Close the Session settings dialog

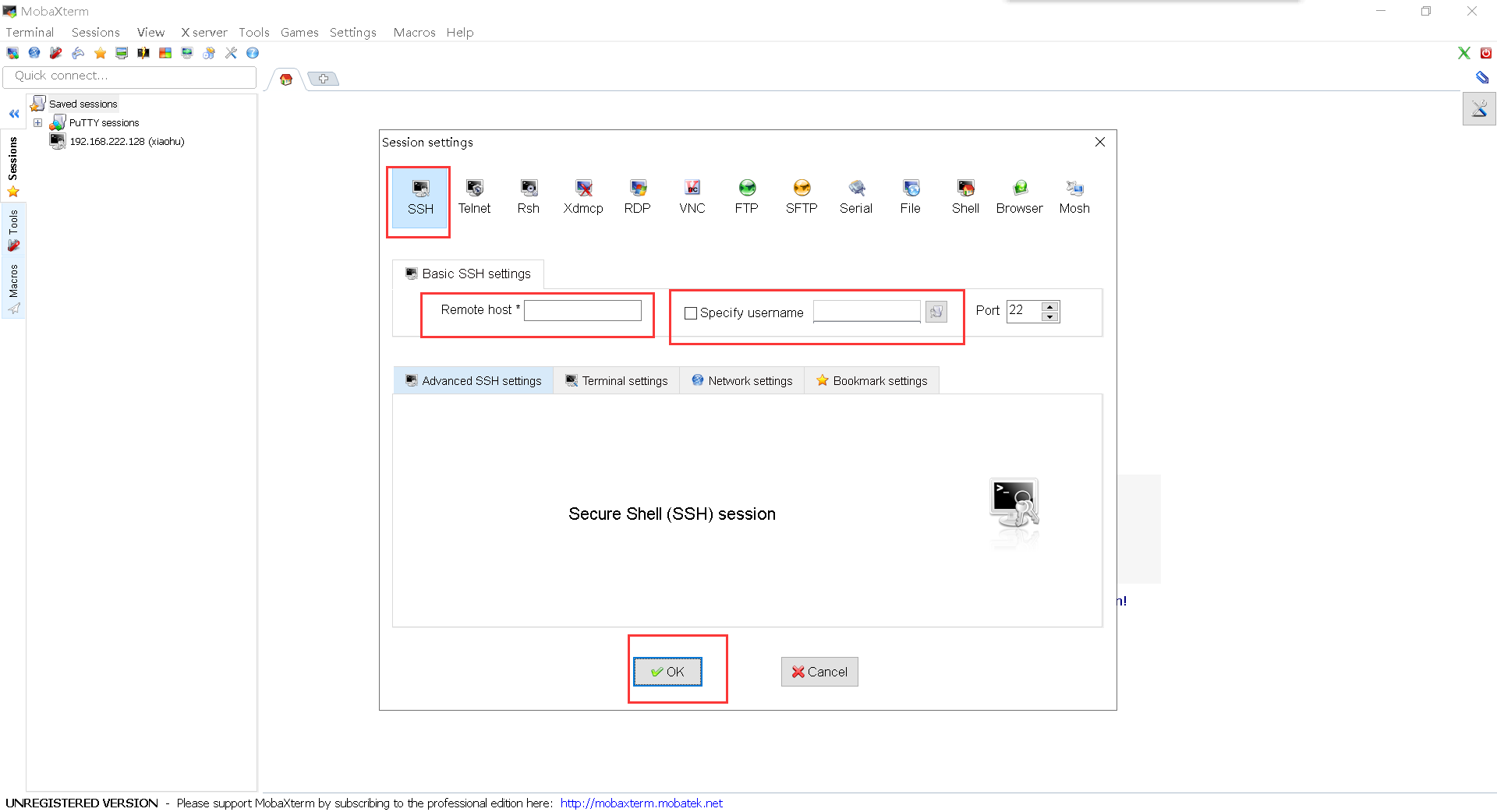(1100, 142)
